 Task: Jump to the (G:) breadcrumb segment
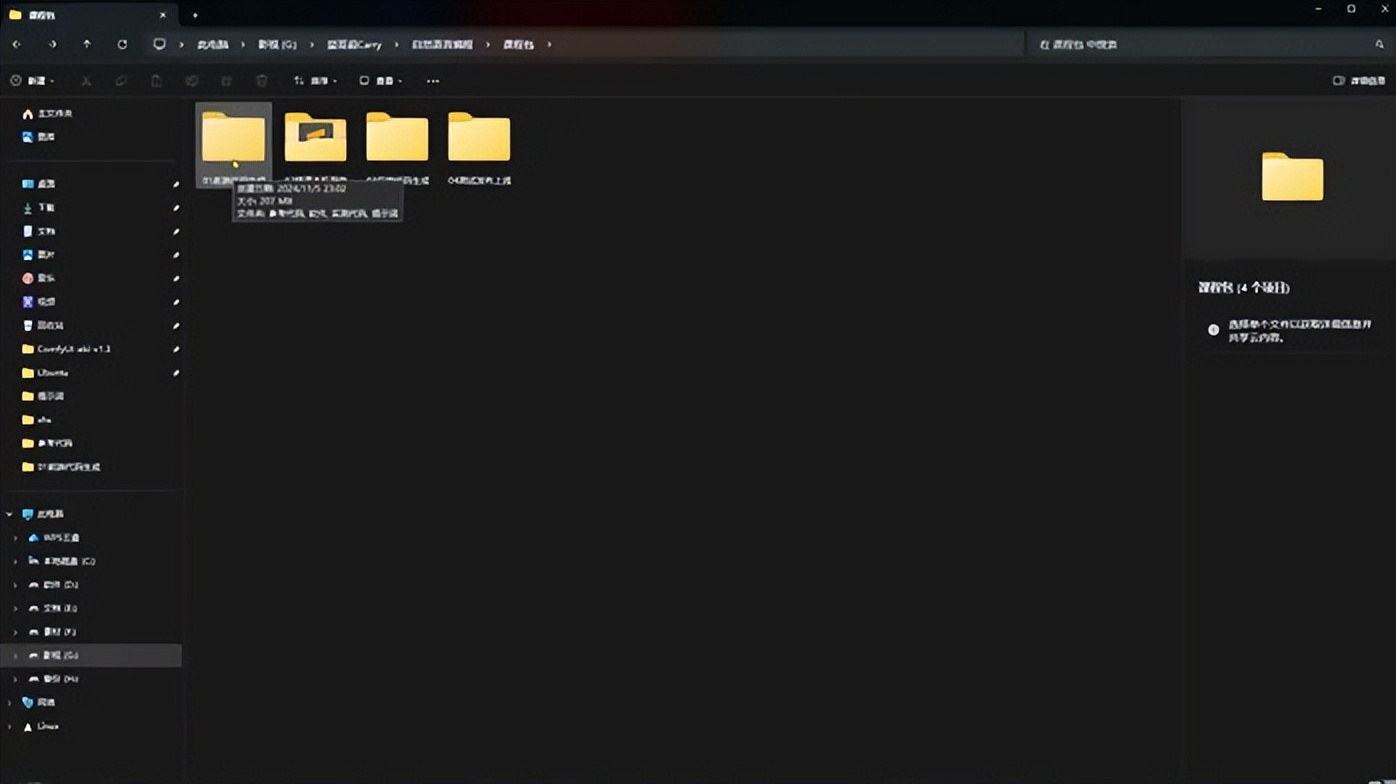(x=277, y=45)
